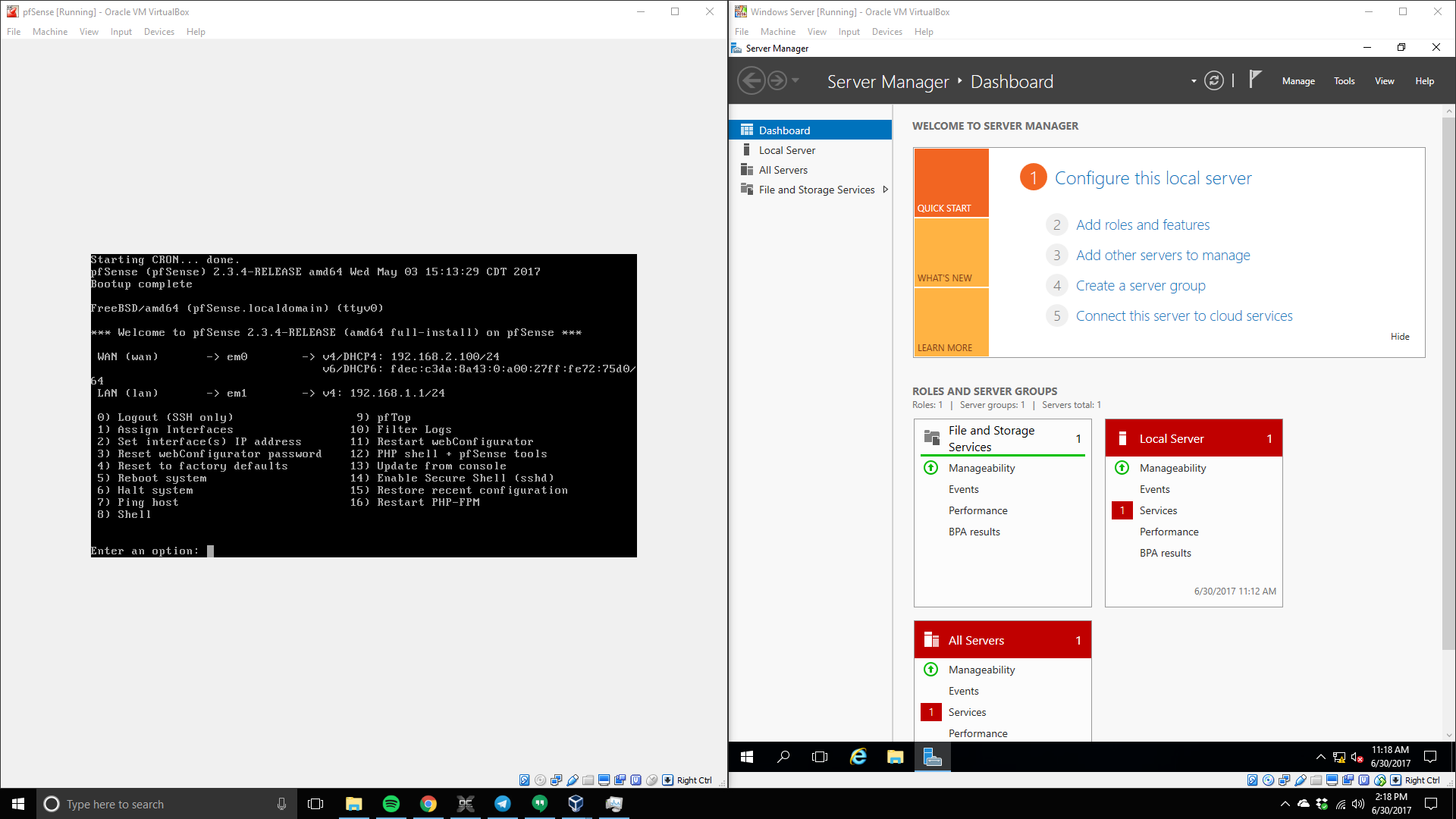Click the Server Manager vertical scrollbar

pos(1448,379)
